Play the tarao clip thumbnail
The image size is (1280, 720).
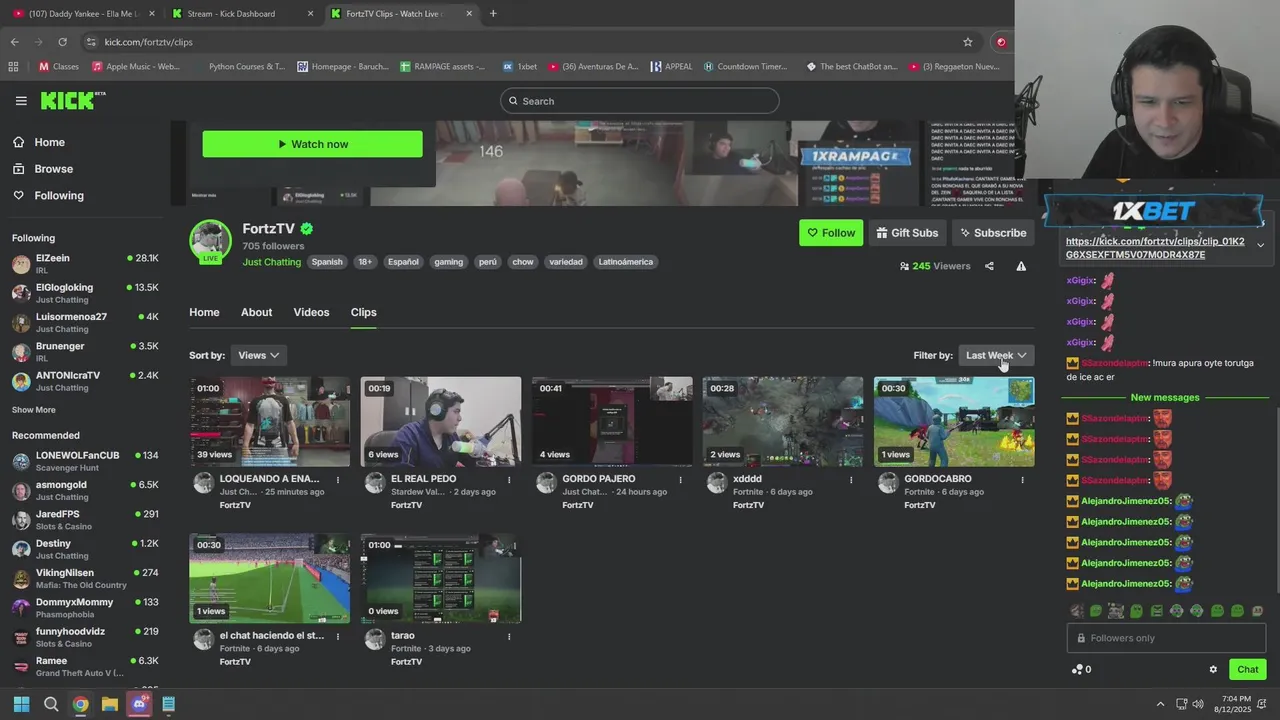pyautogui.click(x=441, y=578)
